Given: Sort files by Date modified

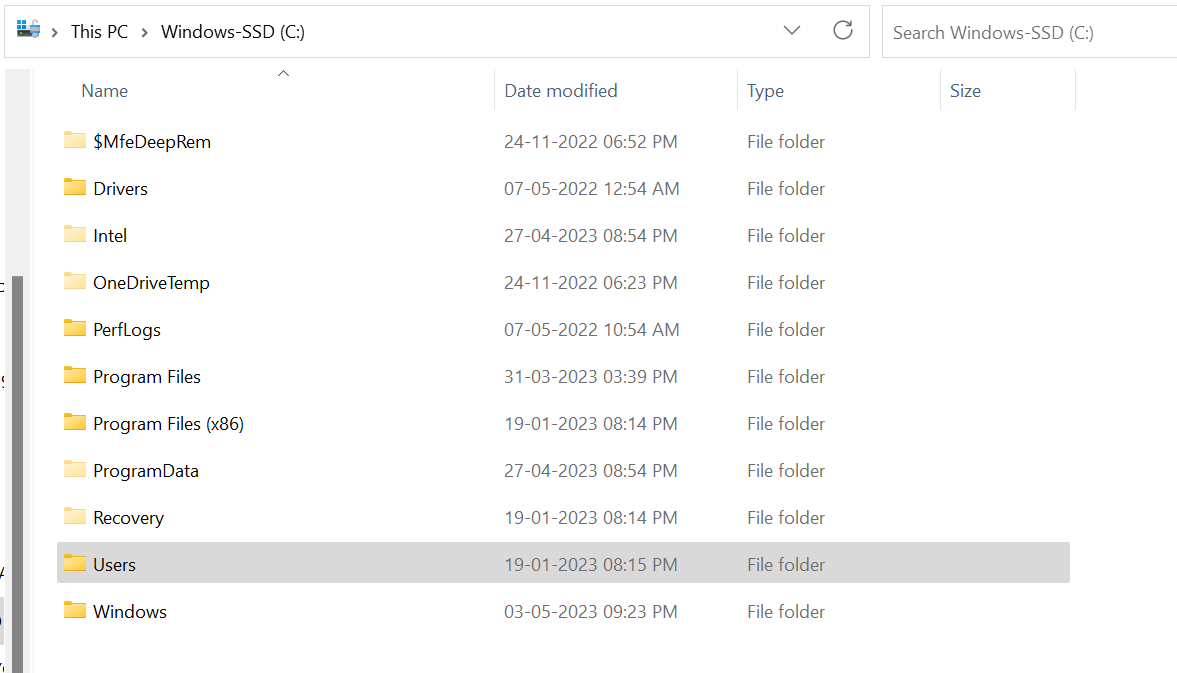Looking at the screenshot, I should point(560,90).
